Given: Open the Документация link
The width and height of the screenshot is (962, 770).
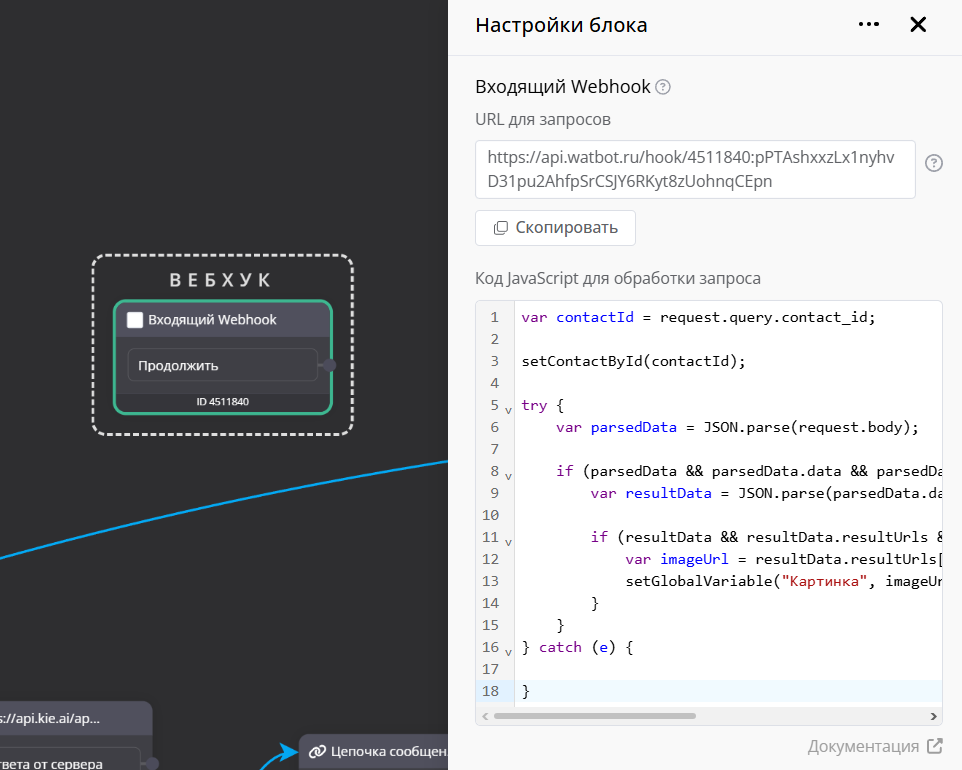Looking at the screenshot, I should pyautogui.click(x=863, y=746).
